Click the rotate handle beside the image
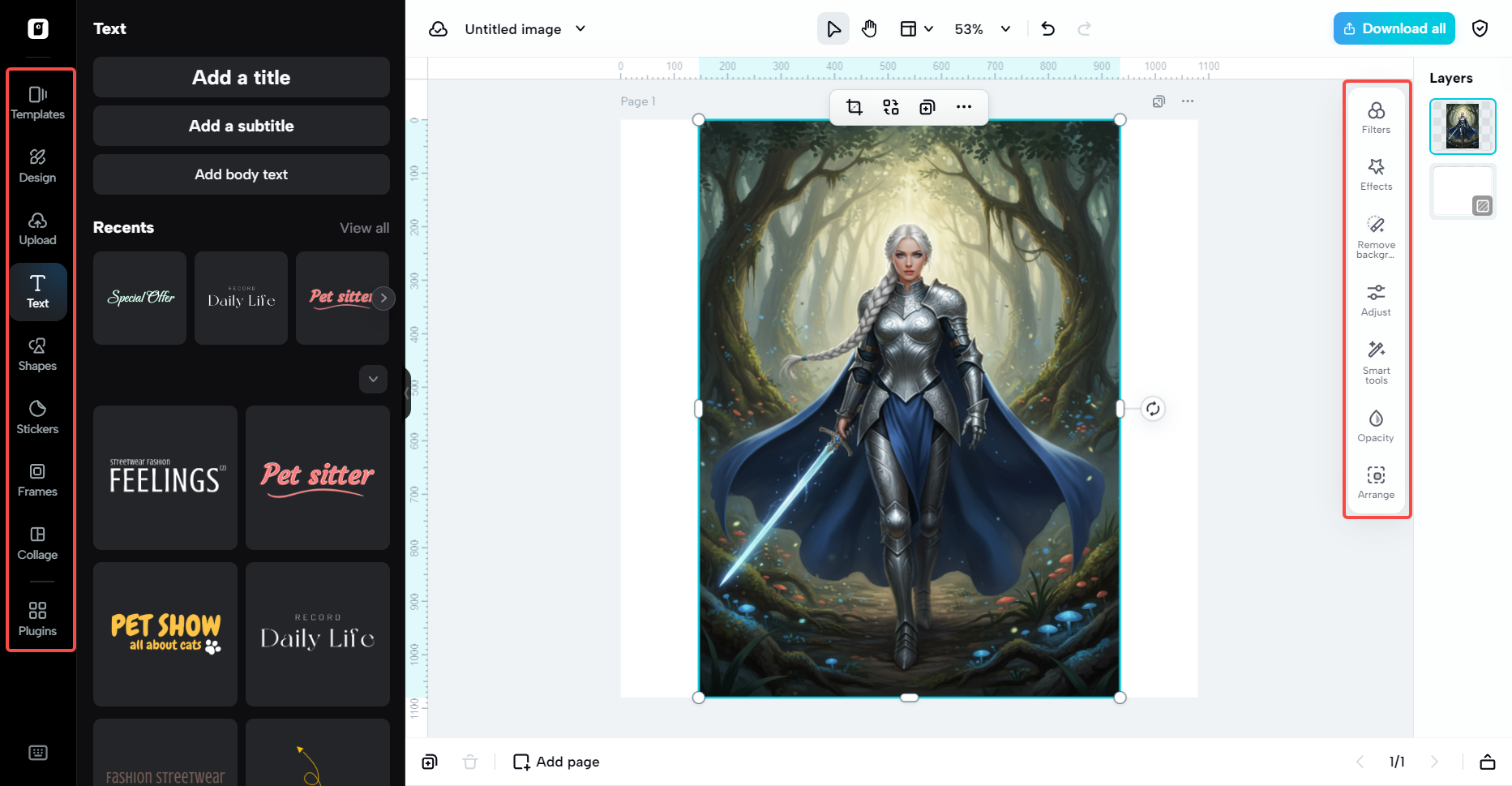 (1152, 409)
